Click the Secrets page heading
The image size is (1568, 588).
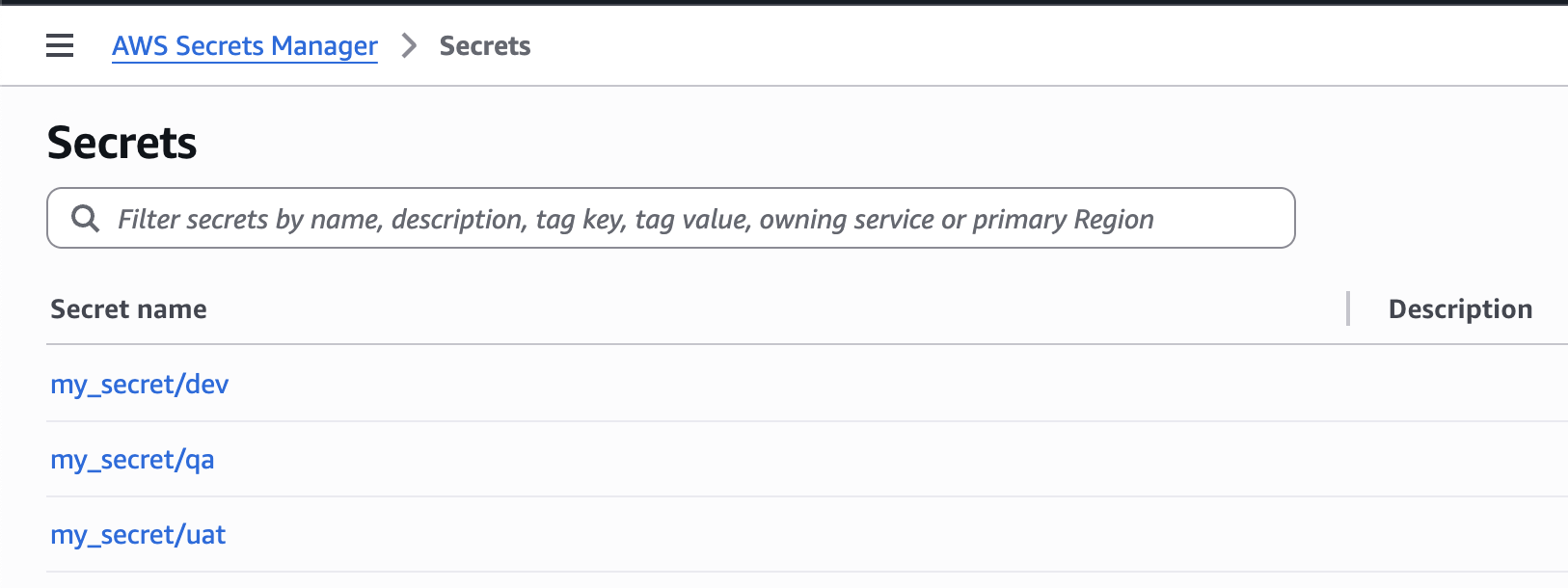(122, 143)
